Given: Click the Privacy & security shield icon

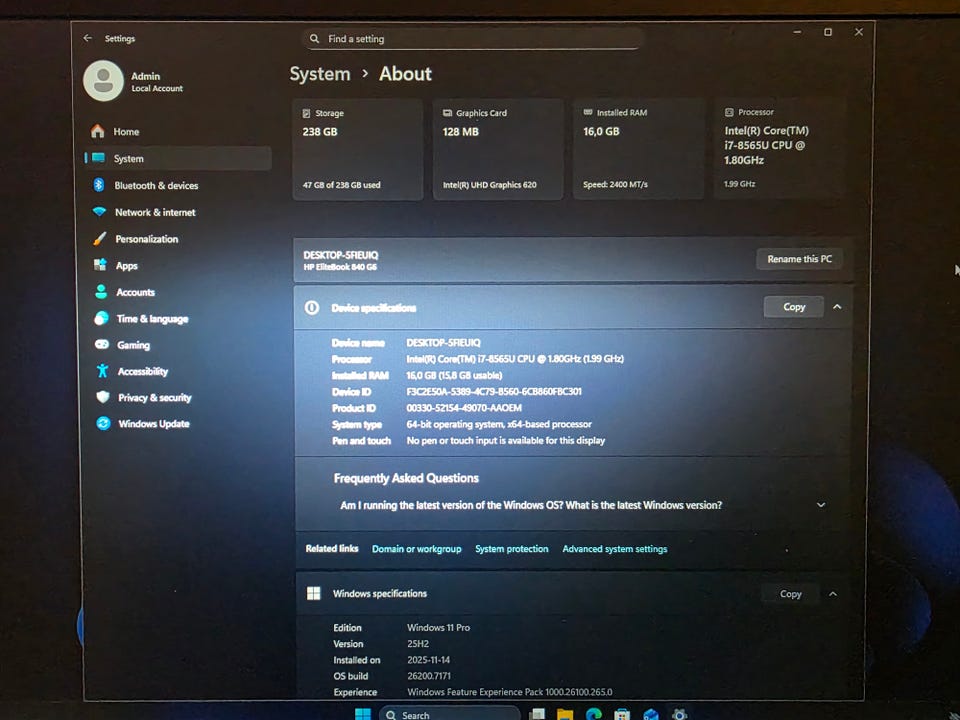Looking at the screenshot, I should pyautogui.click(x=103, y=397).
